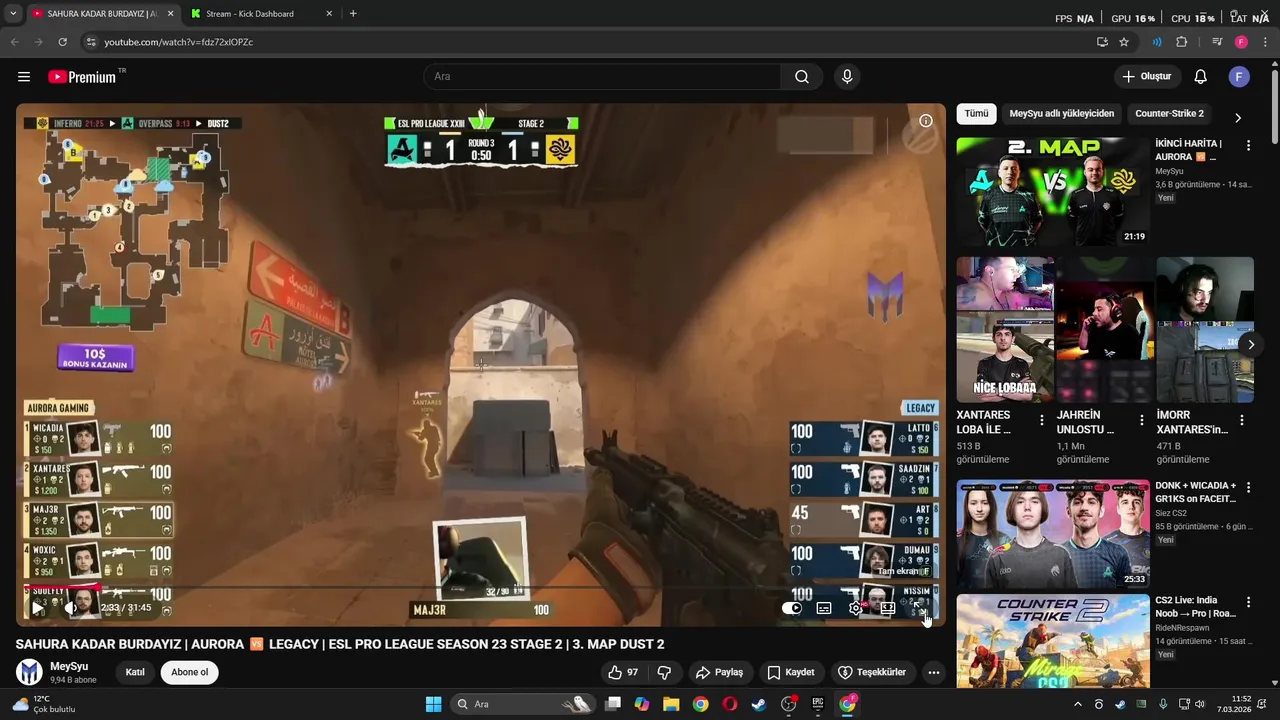This screenshot has height=720, width=1280.
Task: Open the MeySyu channel name link
Action: [x=69, y=666]
